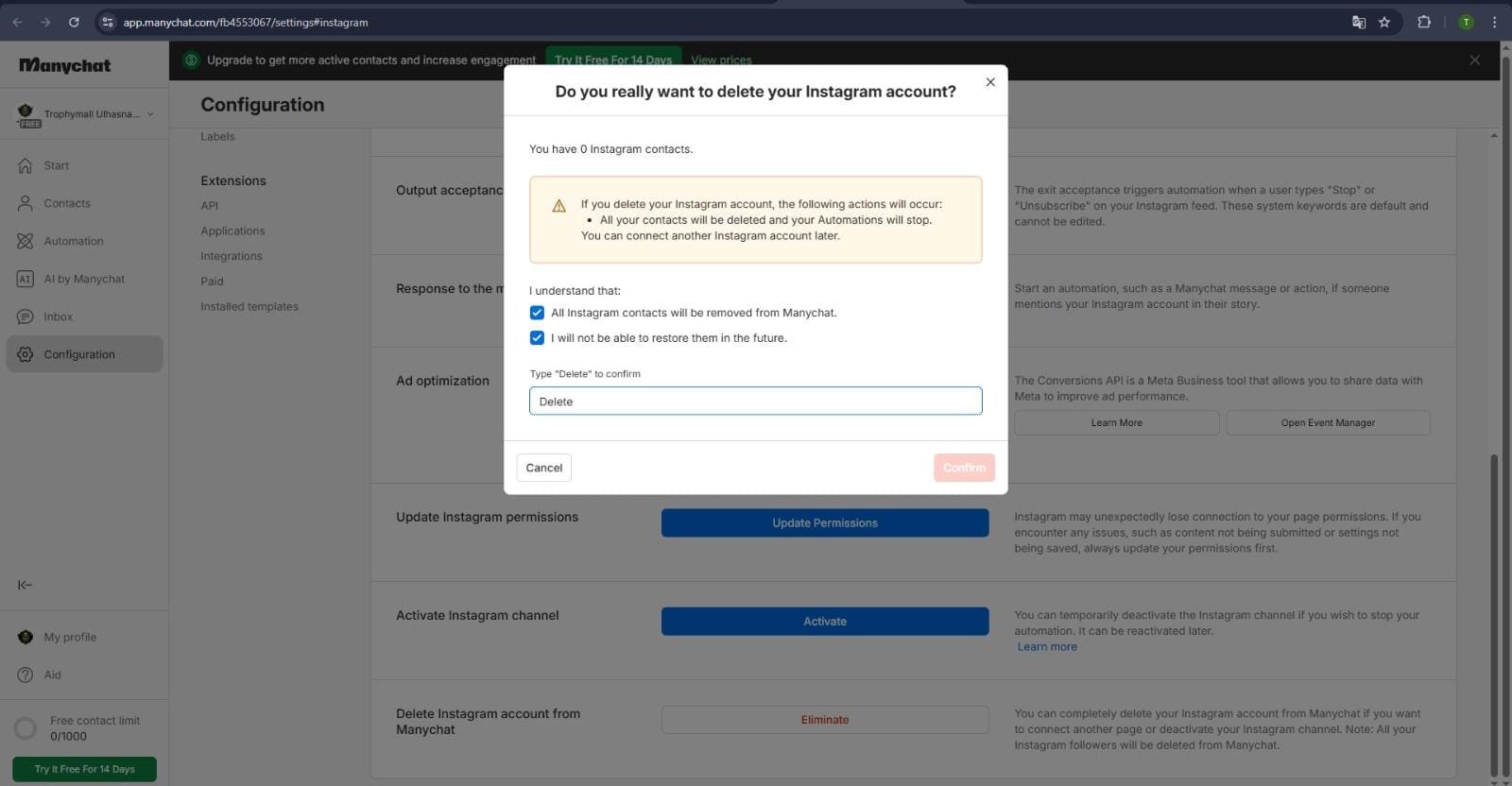Select Configuration gear icon in sidebar
This screenshot has width=1512, height=786.
26,354
